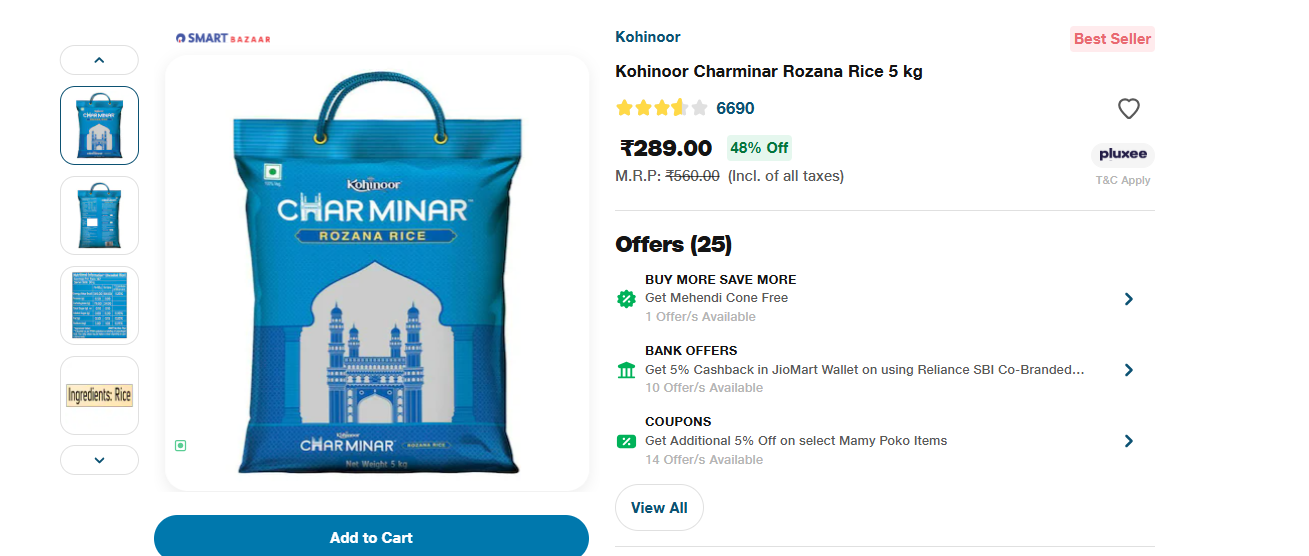Add product to wishlist with heart icon
This screenshot has width=1309, height=556.
(1128, 109)
